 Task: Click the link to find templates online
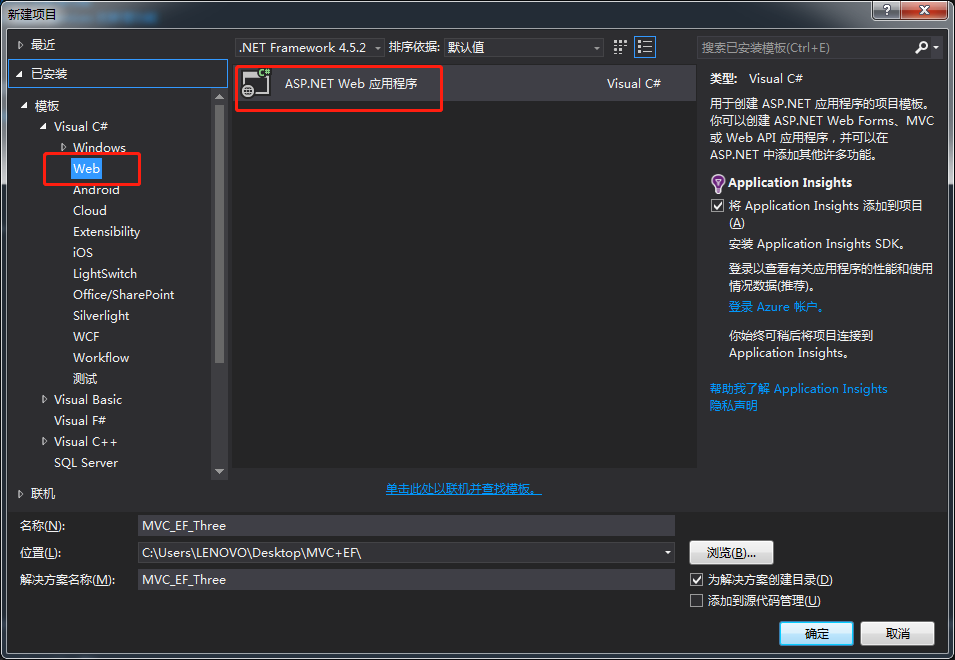point(463,489)
